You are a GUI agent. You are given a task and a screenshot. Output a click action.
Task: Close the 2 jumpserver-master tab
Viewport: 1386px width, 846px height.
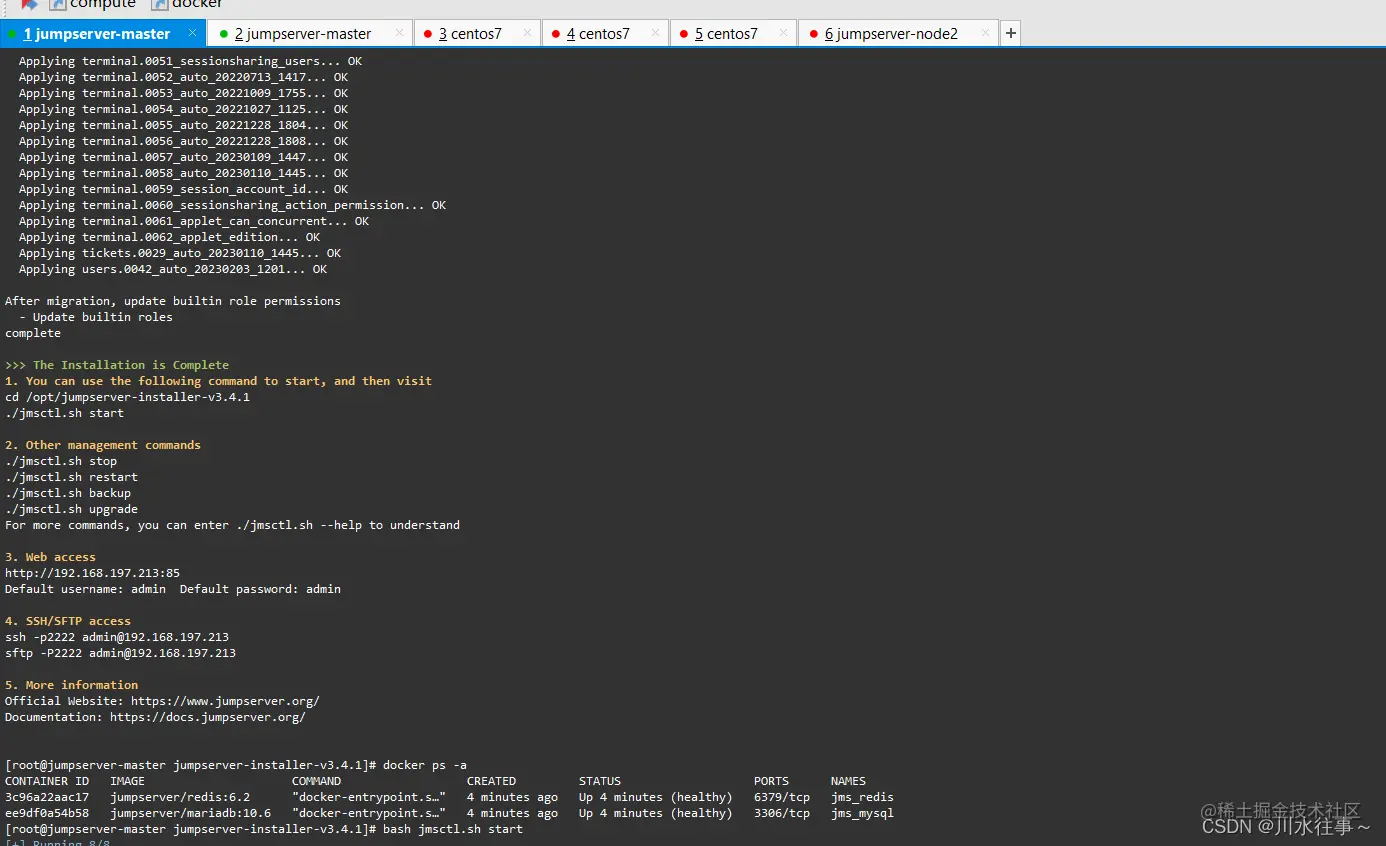tap(399, 33)
